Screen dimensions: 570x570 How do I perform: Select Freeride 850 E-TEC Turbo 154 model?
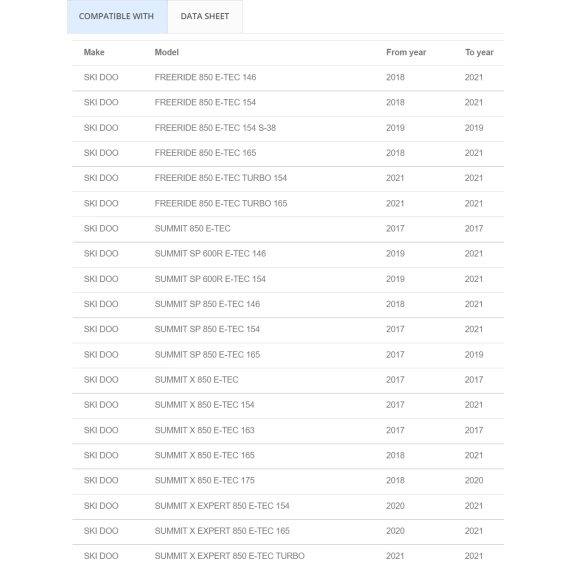[221, 178]
